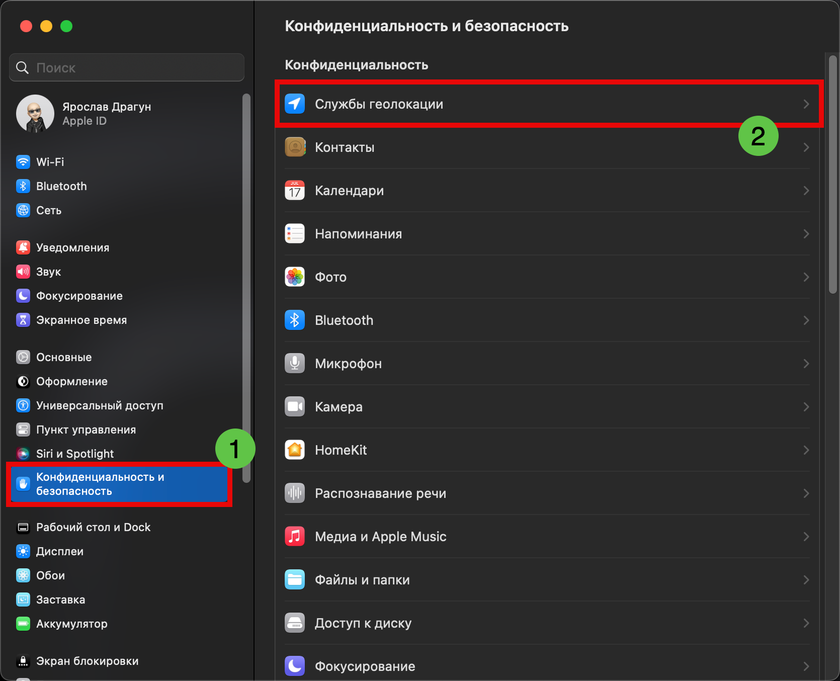Open the Календари calendar icon
Viewport: 840px width, 681px height.
295,190
